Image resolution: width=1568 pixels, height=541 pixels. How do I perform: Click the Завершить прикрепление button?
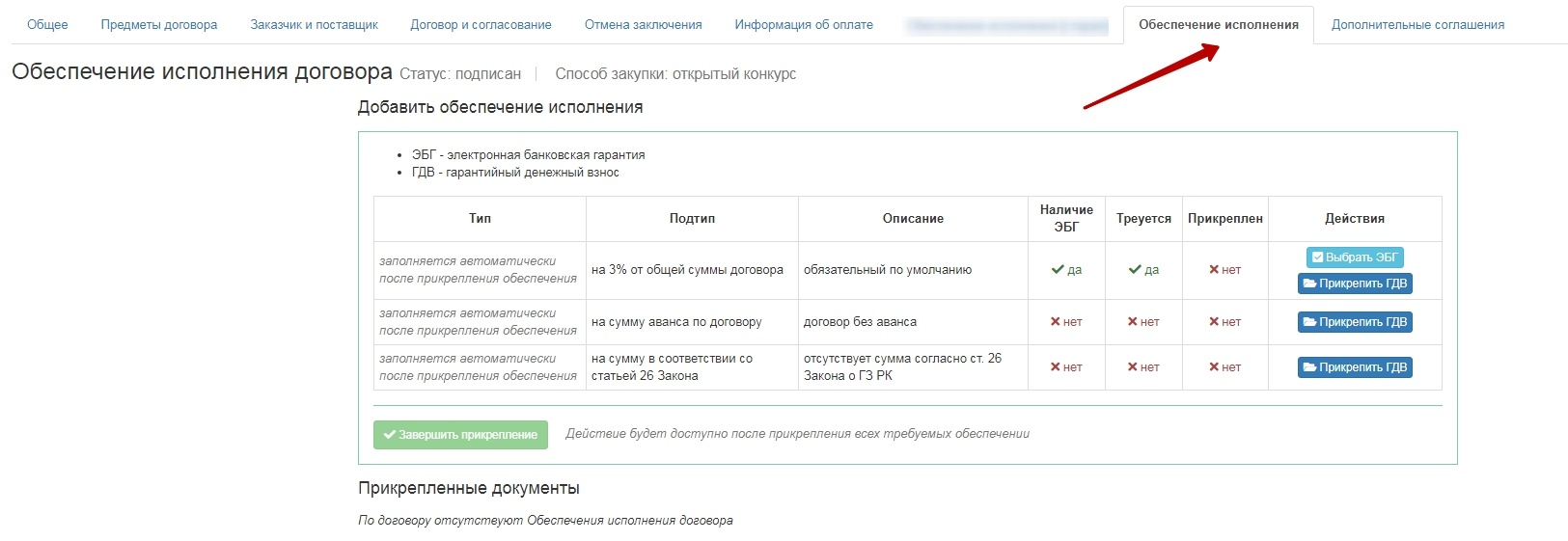[460, 435]
